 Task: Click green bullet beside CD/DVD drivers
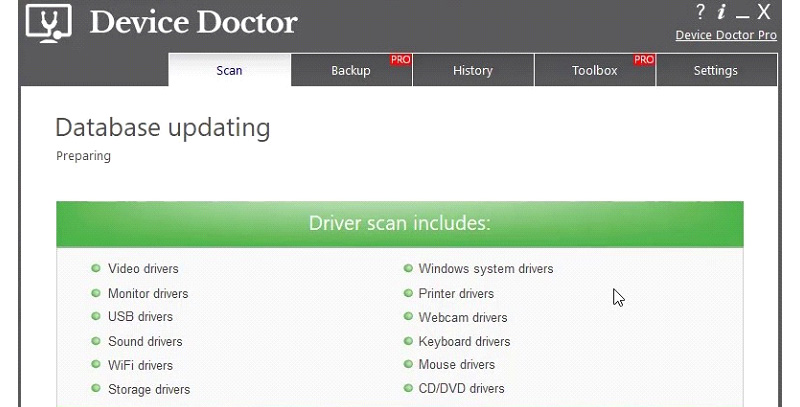[408, 388]
